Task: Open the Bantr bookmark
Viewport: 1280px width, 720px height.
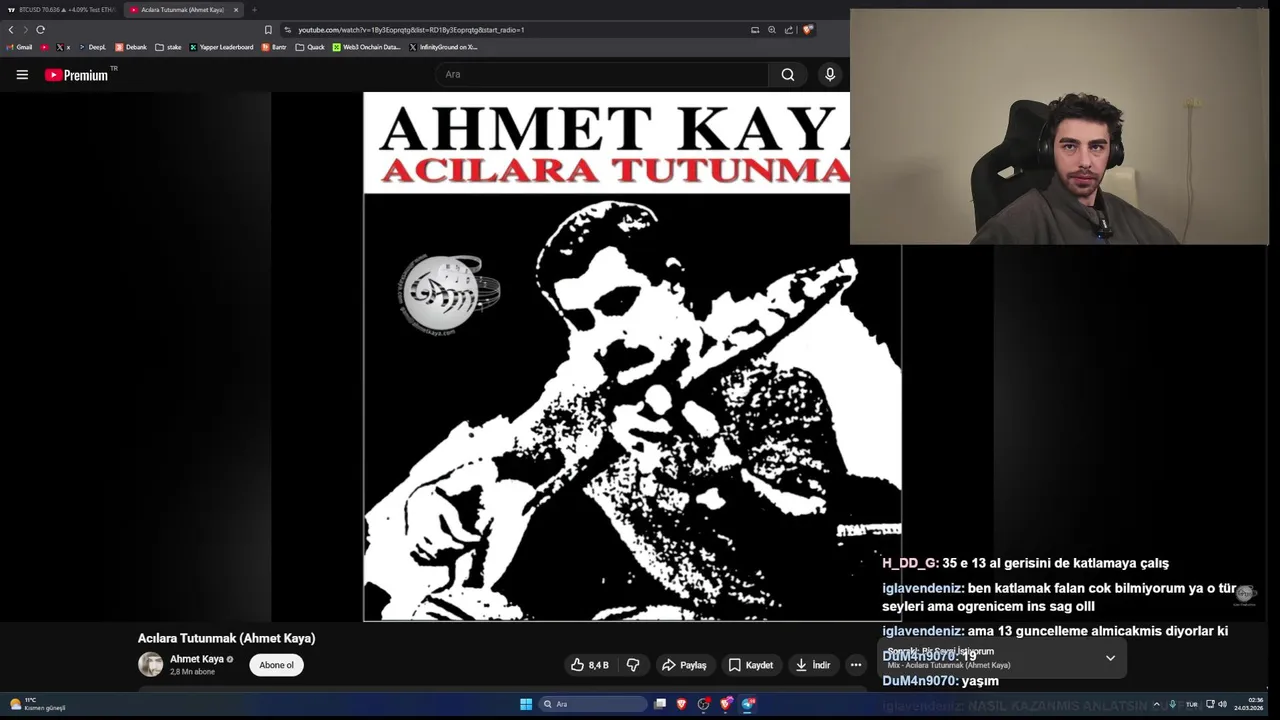Action: (x=274, y=47)
